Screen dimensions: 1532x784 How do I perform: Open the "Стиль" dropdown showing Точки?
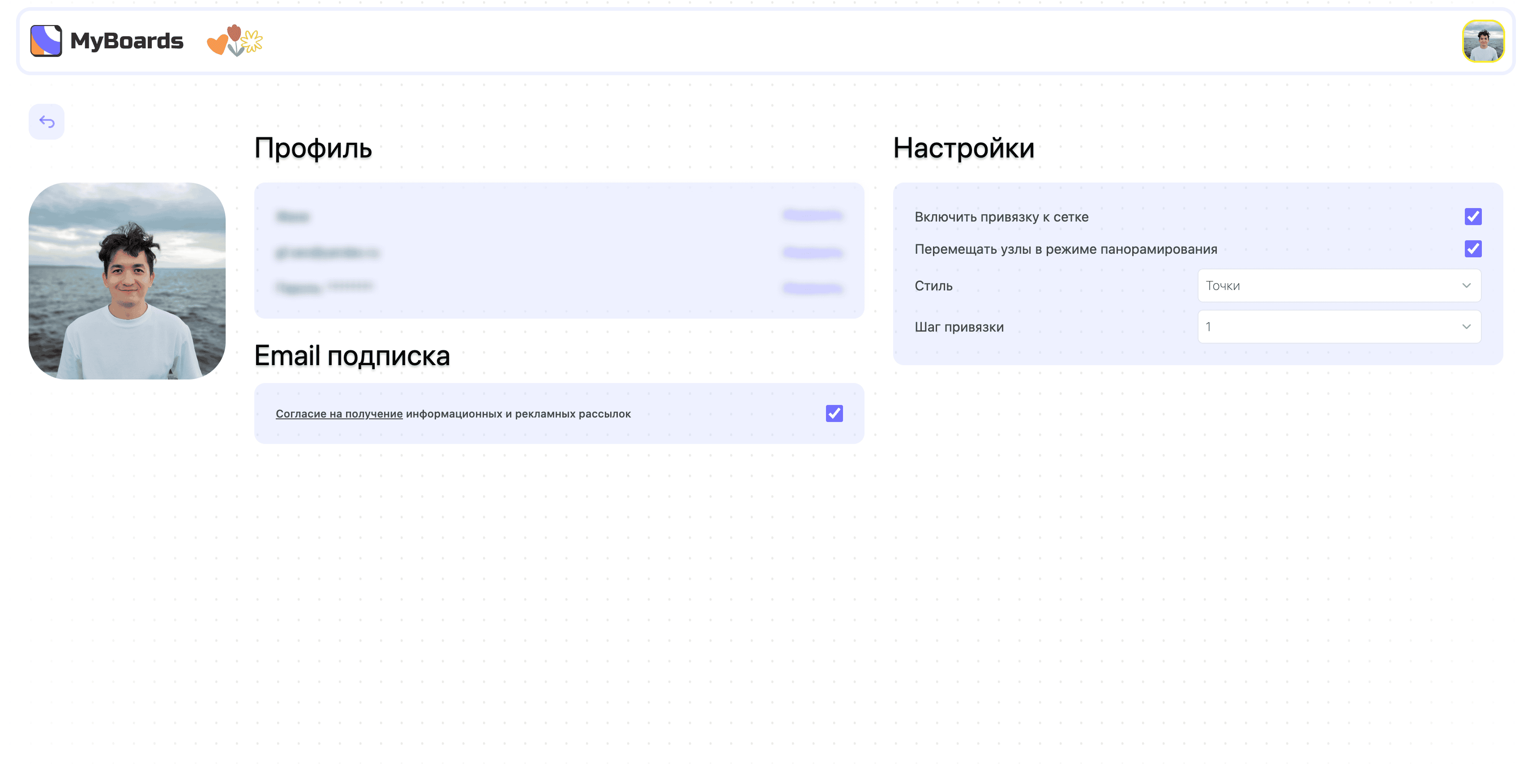[1339, 285]
